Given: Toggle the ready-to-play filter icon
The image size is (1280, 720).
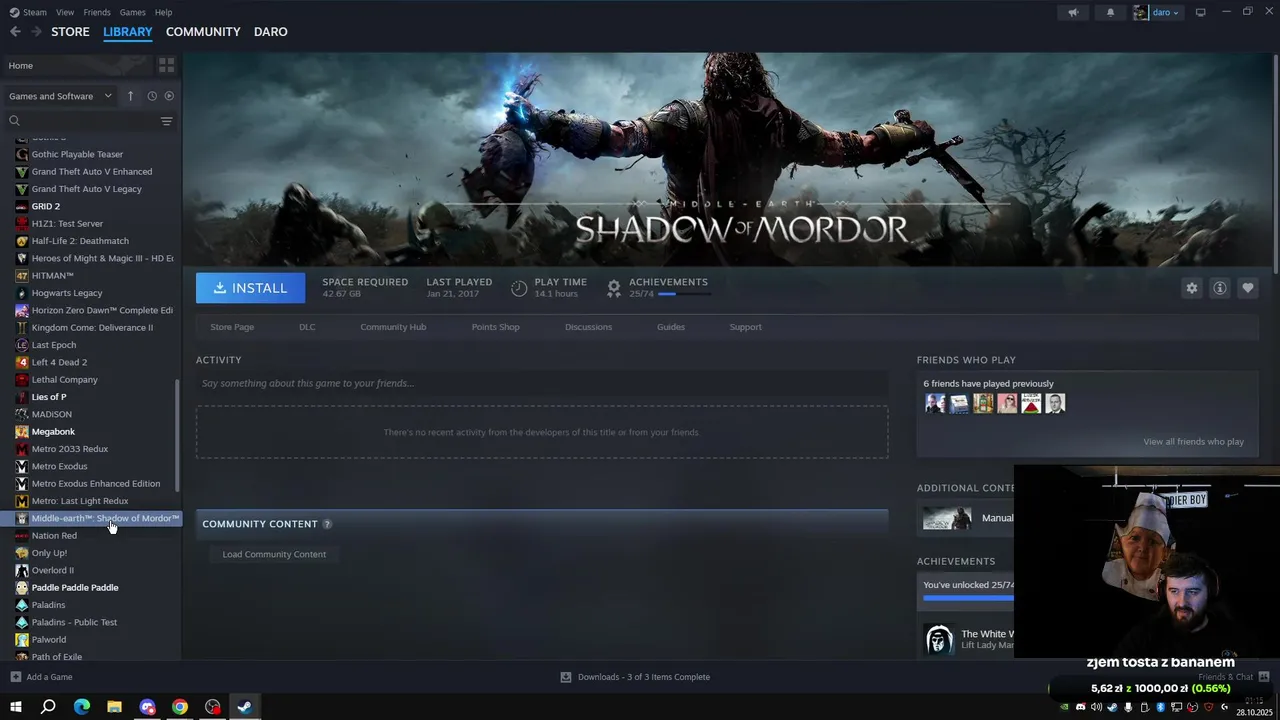Looking at the screenshot, I should [x=169, y=96].
